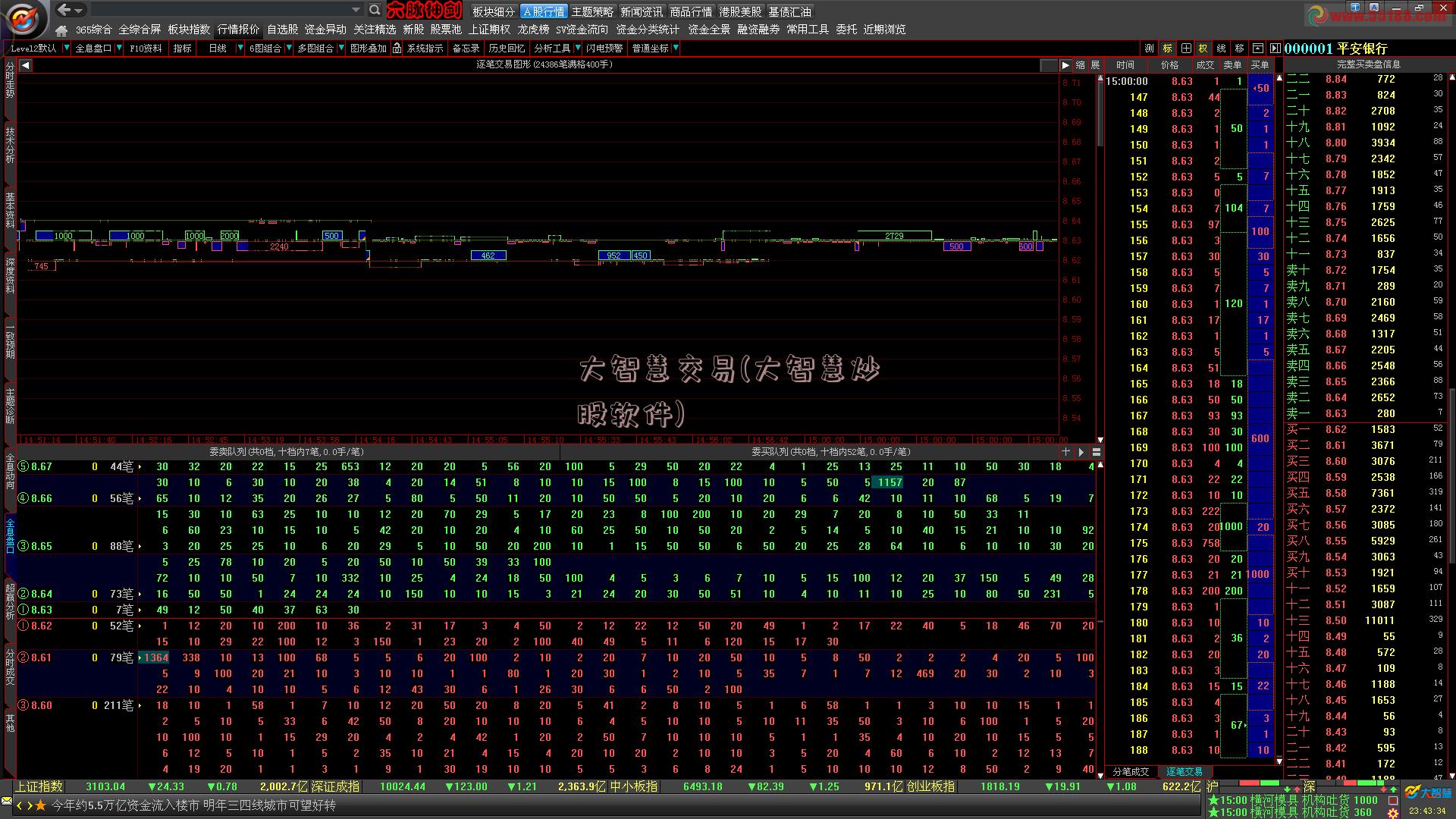Click the plus icon in order queue header
Image resolution: width=1456 pixels, height=819 pixels.
[x=1065, y=451]
